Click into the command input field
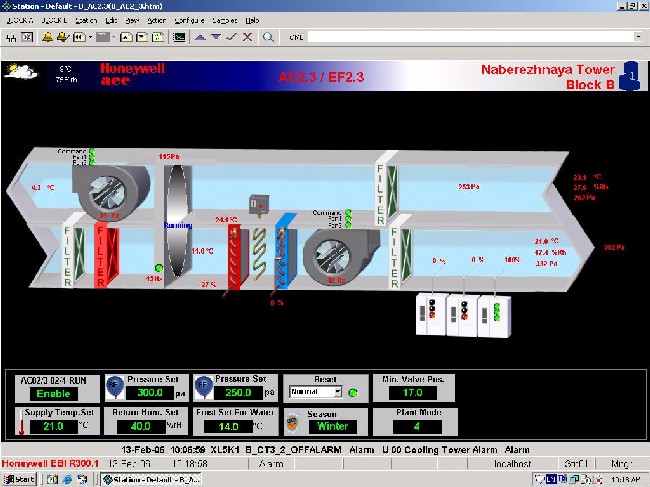The height and width of the screenshot is (487, 650). 471,37
